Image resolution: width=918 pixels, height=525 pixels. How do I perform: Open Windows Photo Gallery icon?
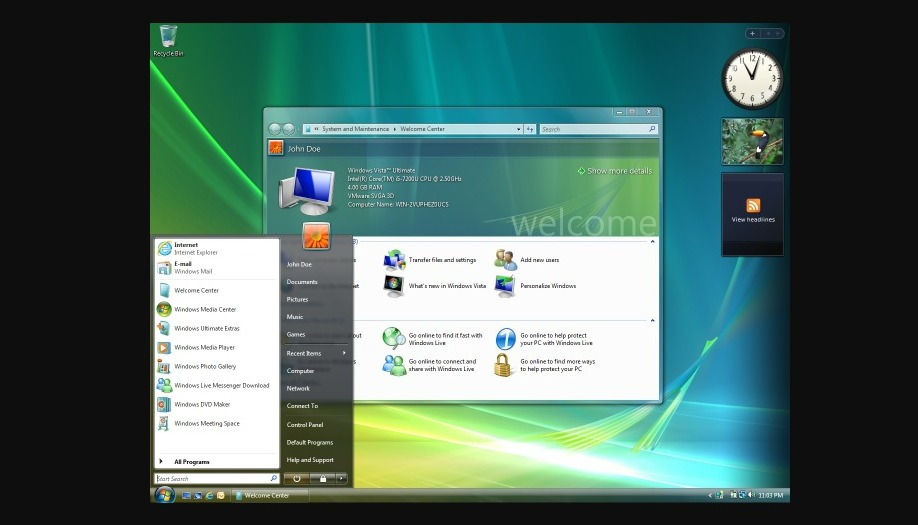pyautogui.click(x=164, y=366)
